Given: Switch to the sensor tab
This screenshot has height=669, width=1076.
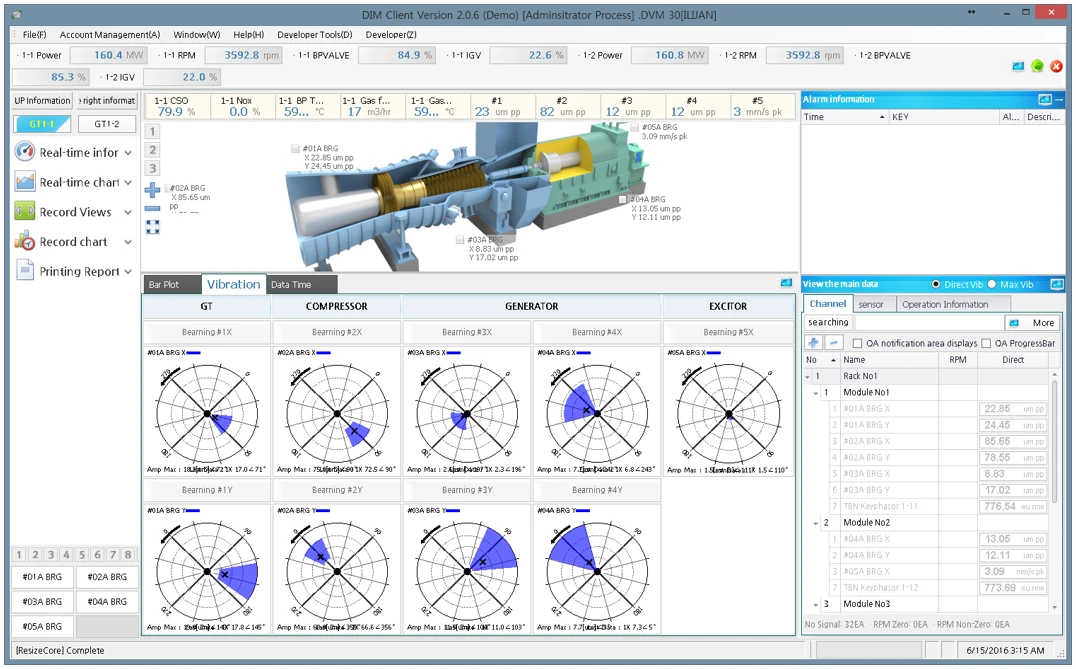Looking at the screenshot, I should [x=874, y=304].
